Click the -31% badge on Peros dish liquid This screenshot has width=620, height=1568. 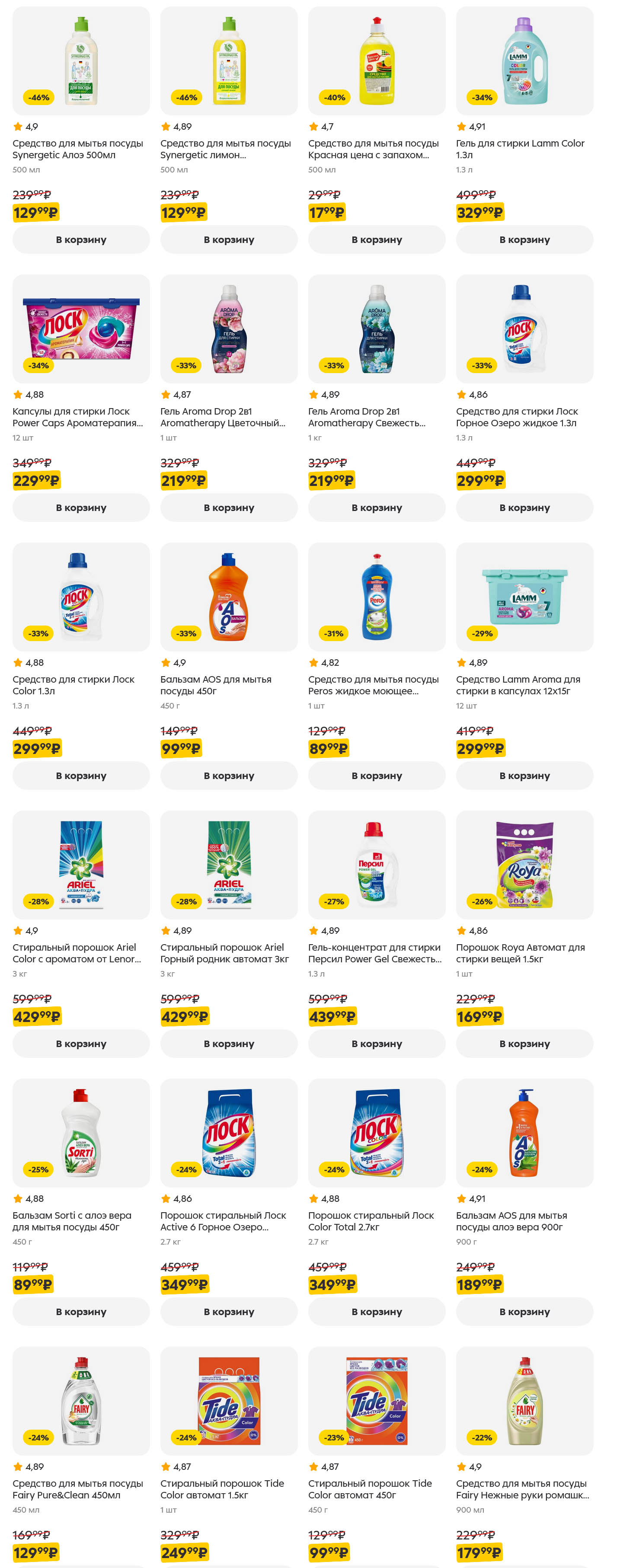(x=334, y=633)
